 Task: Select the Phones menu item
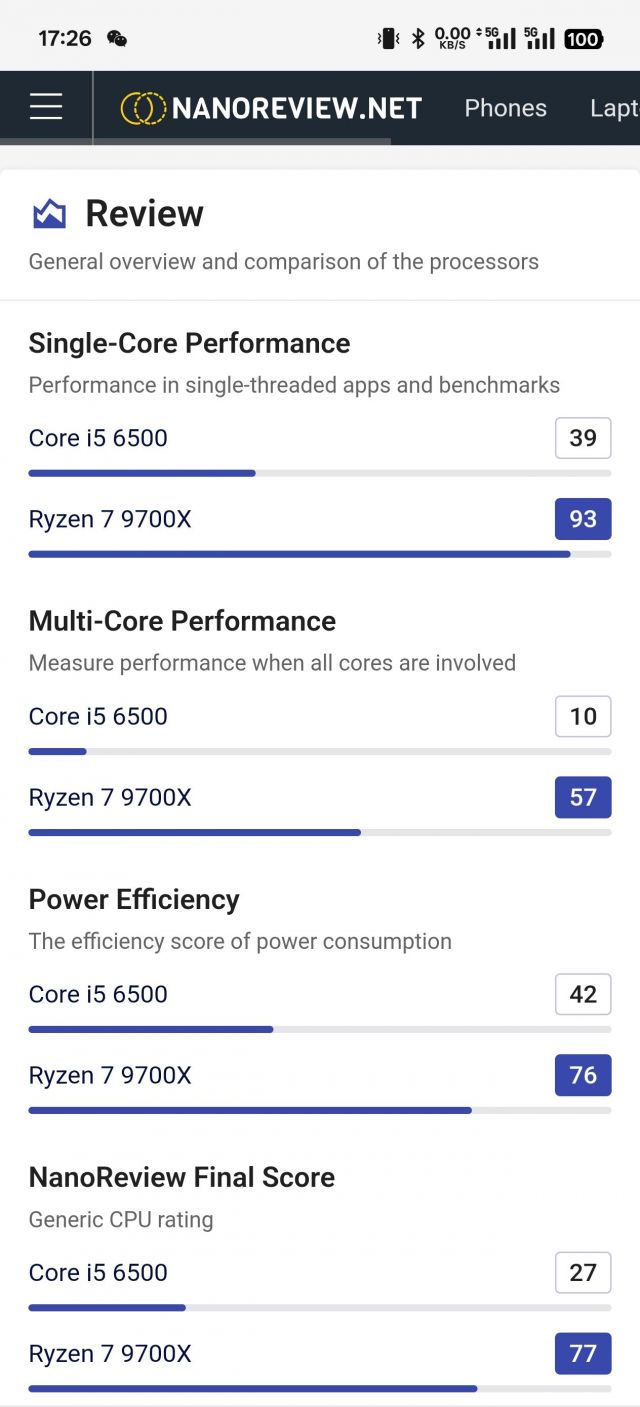pos(505,108)
